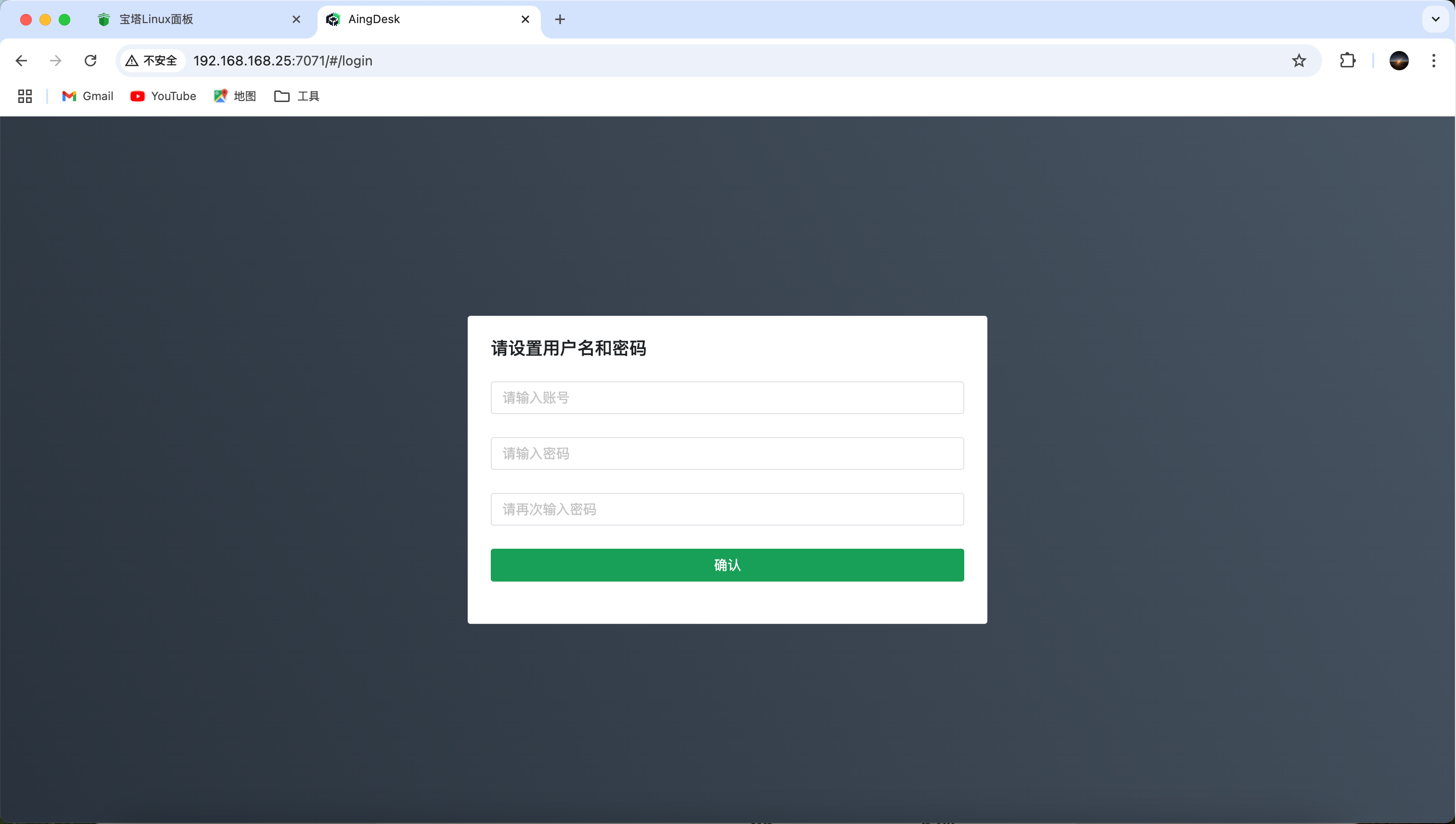The height and width of the screenshot is (824, 1456).
Task: Open the browser extensions puzzle icon
Action: point(1348,61)
